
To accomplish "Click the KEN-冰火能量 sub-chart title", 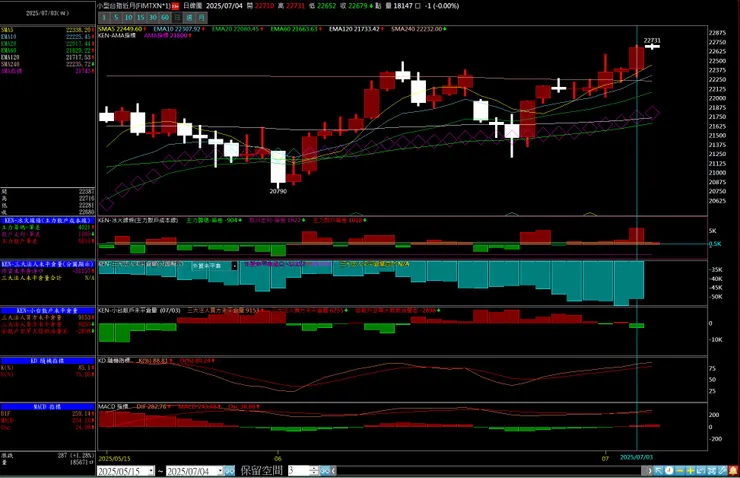I will (x=138, y=220).
